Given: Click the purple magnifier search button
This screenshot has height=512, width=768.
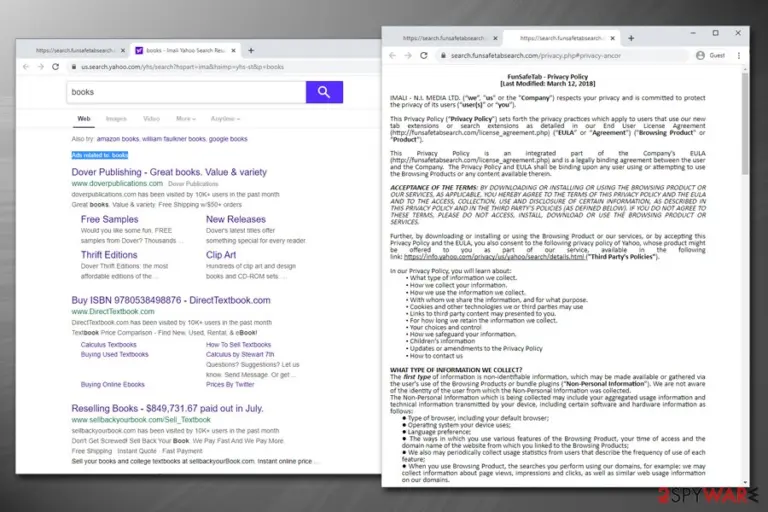Looking at the screenshot, I should click(324, 92).
